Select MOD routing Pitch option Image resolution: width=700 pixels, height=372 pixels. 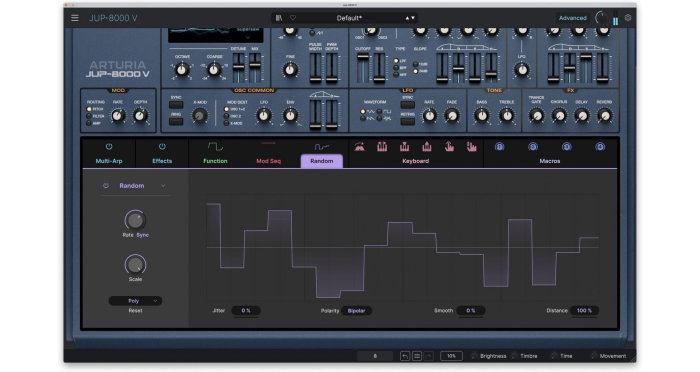pyautogui.click(x=89, y=109)
